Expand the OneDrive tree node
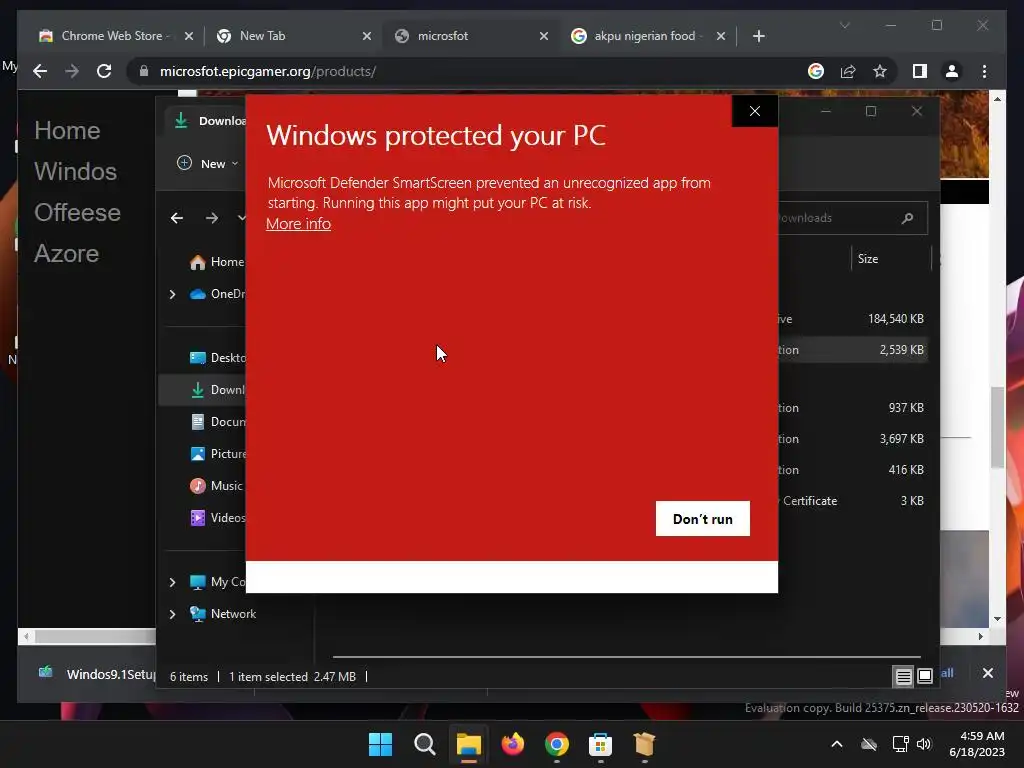Viewport: 1024px width, 768px height. pyautogui.click(x=172, y=295)
